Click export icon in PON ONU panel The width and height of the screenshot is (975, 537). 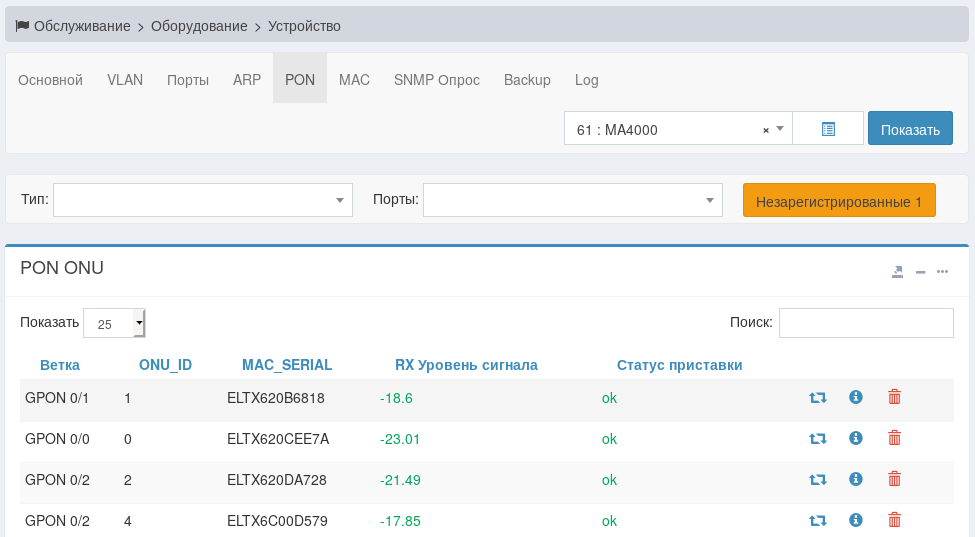897,271
